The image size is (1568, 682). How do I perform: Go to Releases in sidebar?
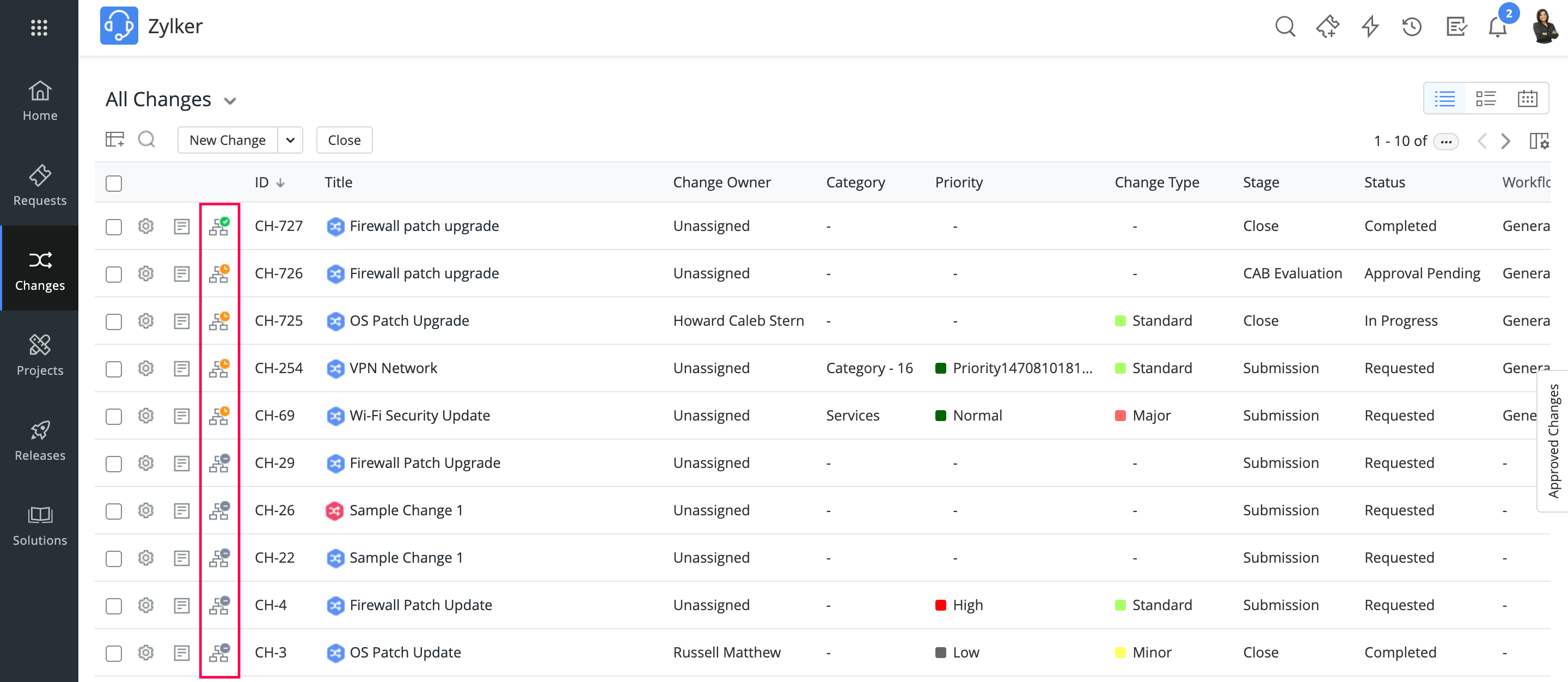coord(40,440)
